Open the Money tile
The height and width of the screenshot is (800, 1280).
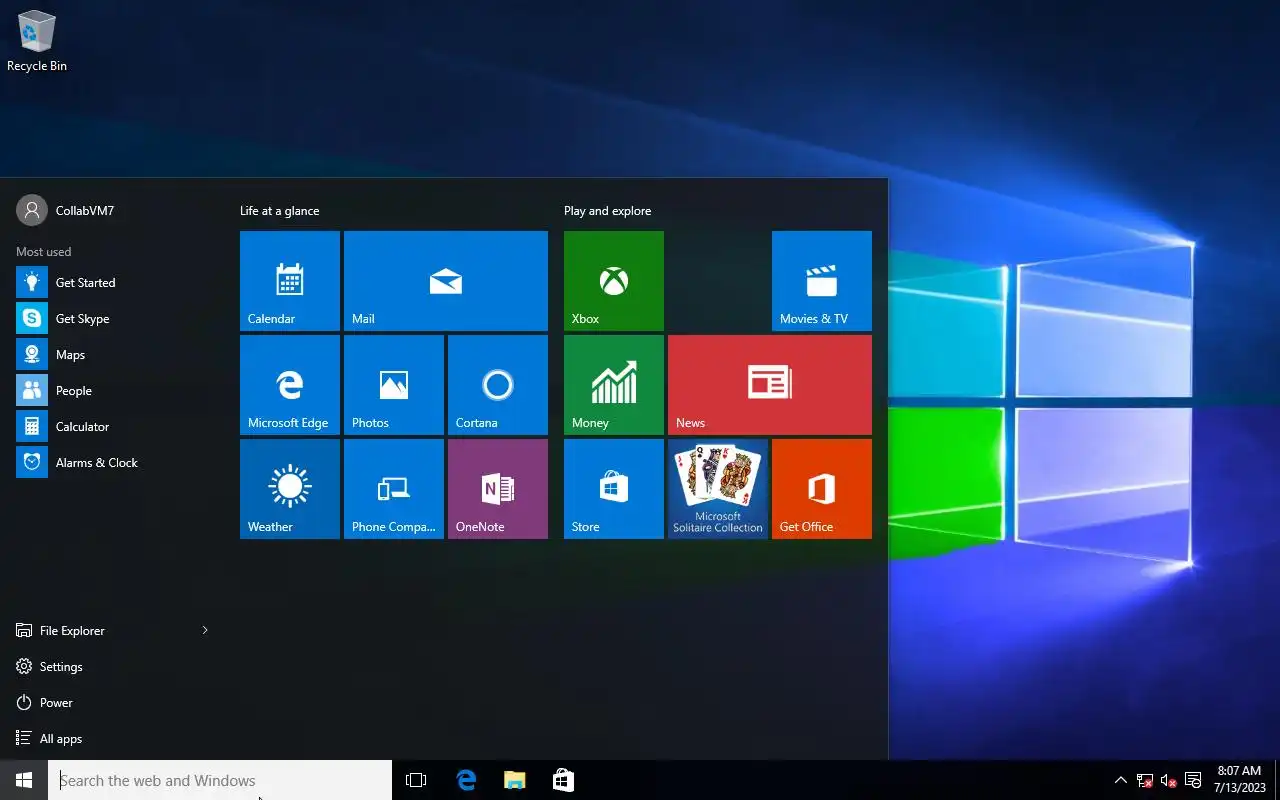614,385
